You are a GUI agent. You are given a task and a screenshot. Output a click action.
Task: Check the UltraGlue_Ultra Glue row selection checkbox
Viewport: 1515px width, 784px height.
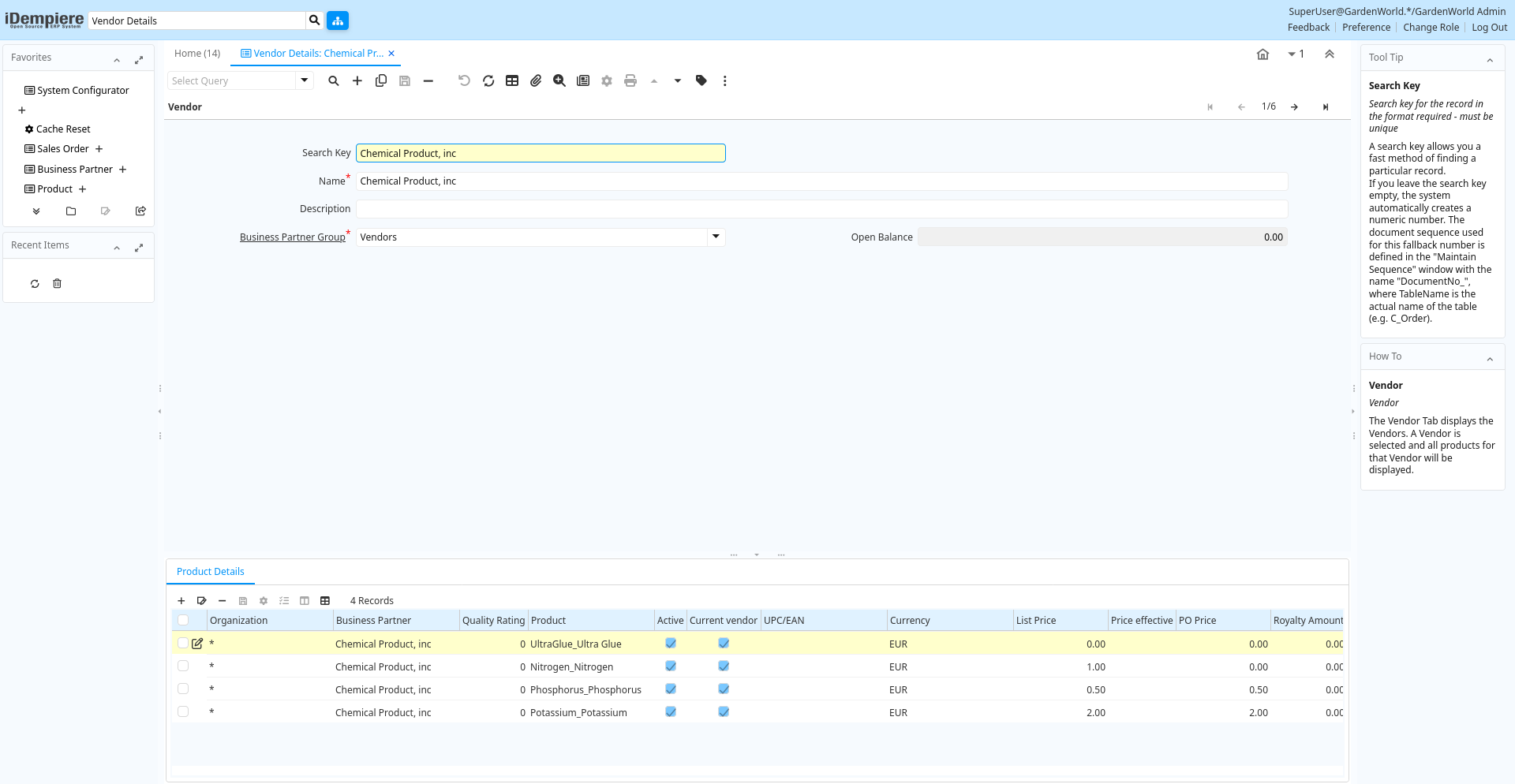183,644
